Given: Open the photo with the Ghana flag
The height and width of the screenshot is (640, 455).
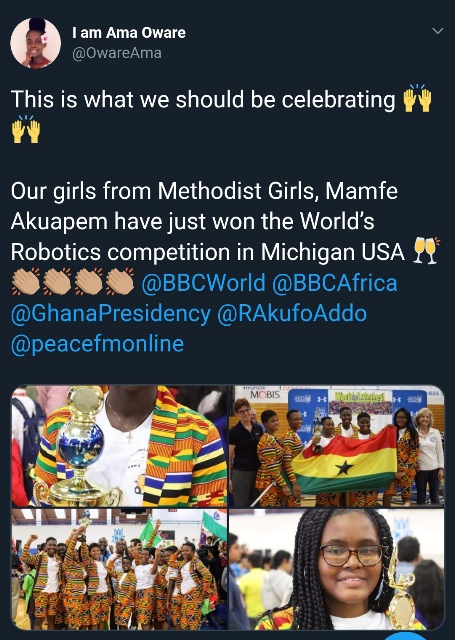Looking at the screenshot, I should pos(337,446).
